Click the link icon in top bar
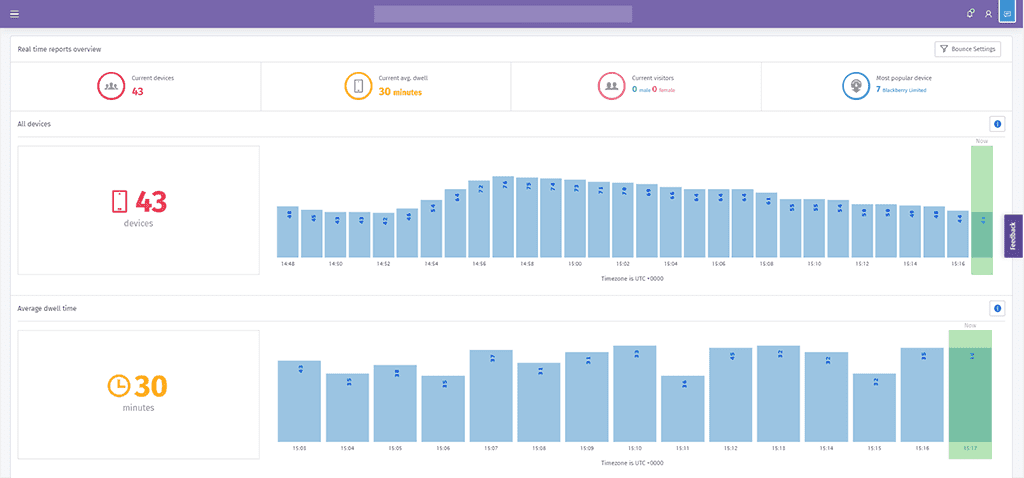This screenshot has height=478, width=1024. pyautogui.click(x=970, y=13)
